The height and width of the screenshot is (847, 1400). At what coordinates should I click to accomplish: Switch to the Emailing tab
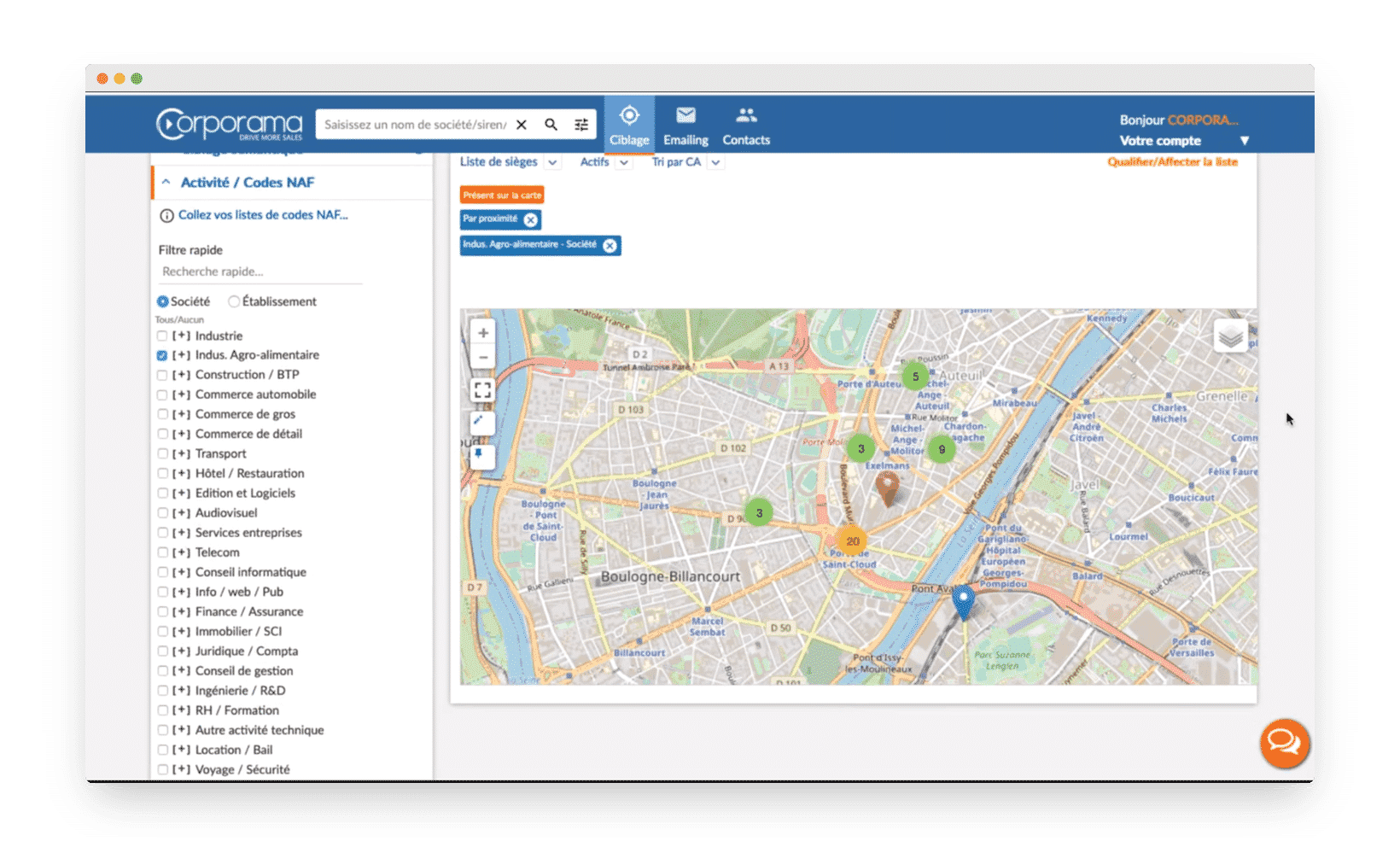pos(685,125)
